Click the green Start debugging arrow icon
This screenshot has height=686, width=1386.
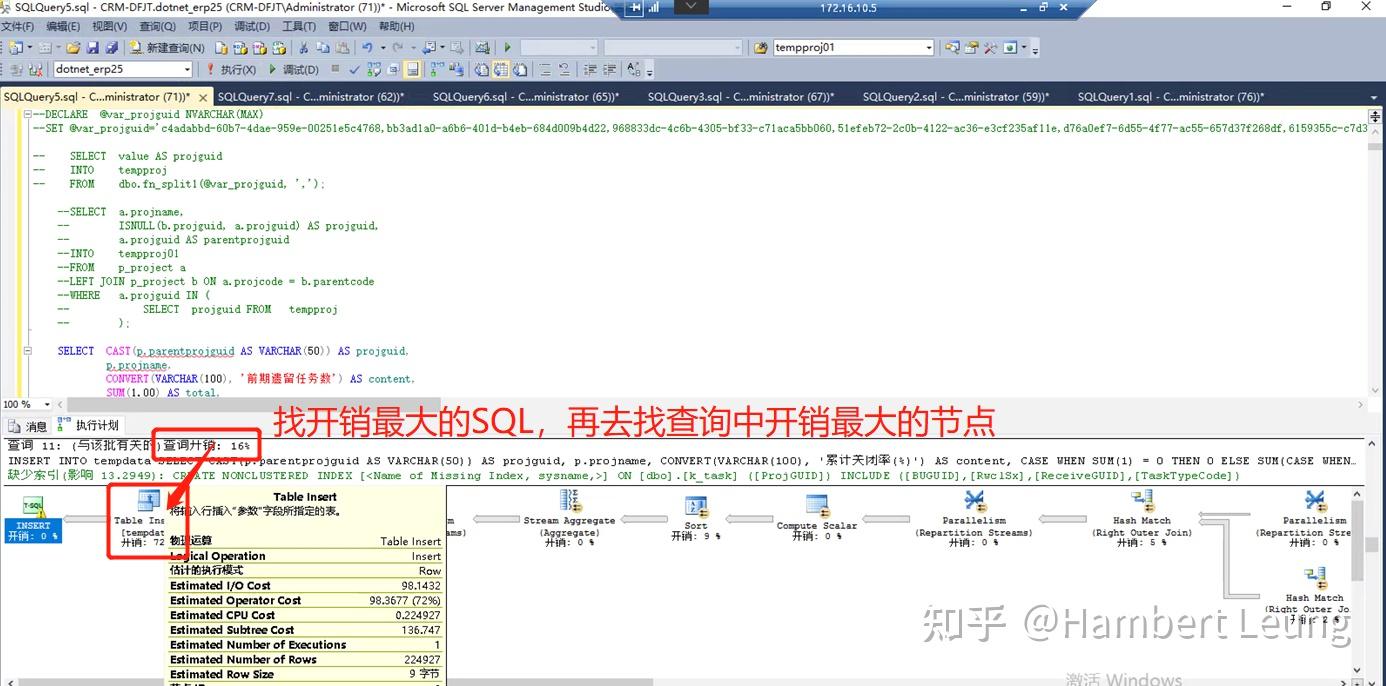tap(507, 47)
